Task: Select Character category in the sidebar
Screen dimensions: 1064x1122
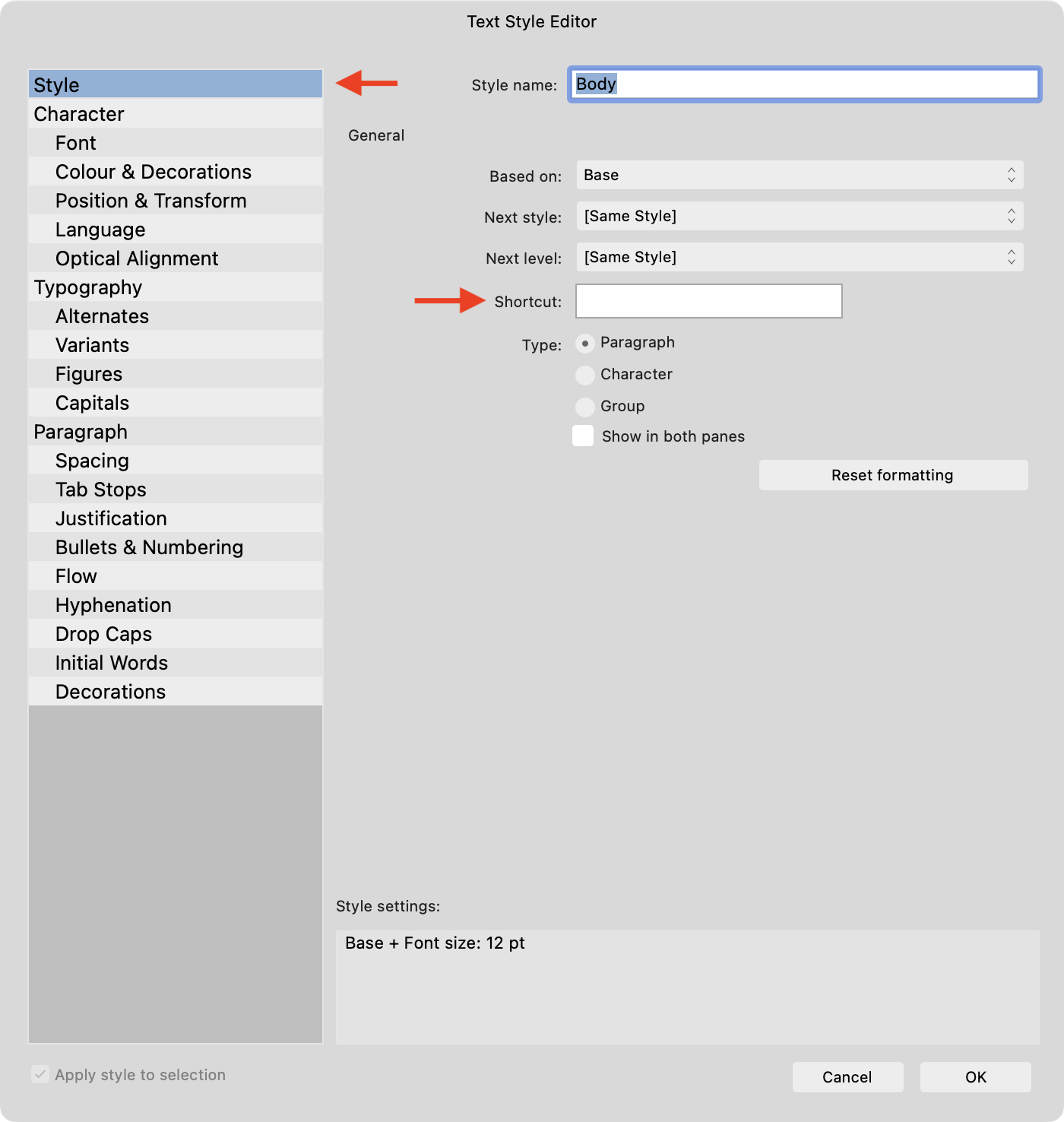Action: pos(78,113)
